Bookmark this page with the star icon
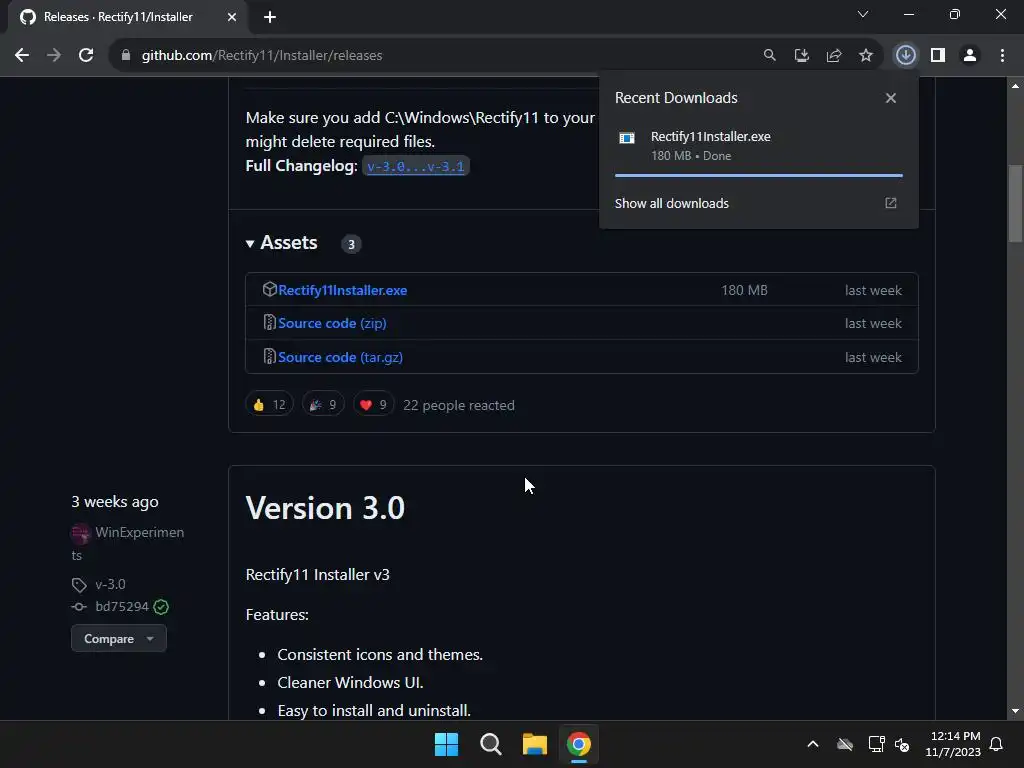The width and height of the screenshot is (1024, 768). pos(866,56)
